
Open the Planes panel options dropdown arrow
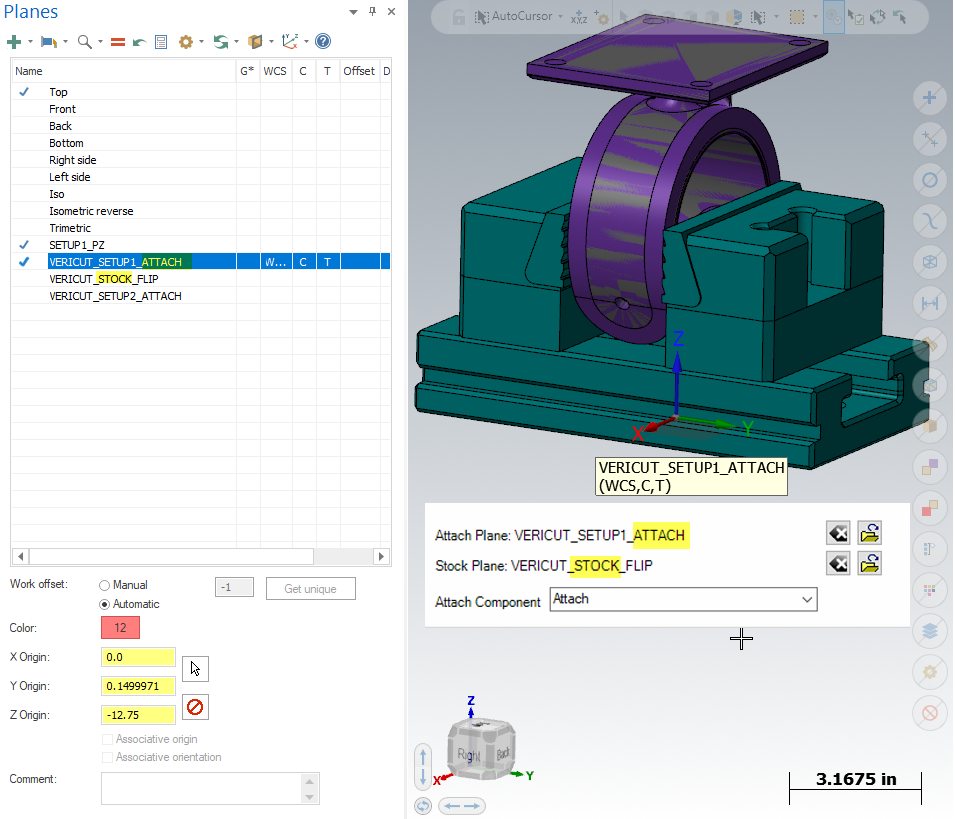353,12
